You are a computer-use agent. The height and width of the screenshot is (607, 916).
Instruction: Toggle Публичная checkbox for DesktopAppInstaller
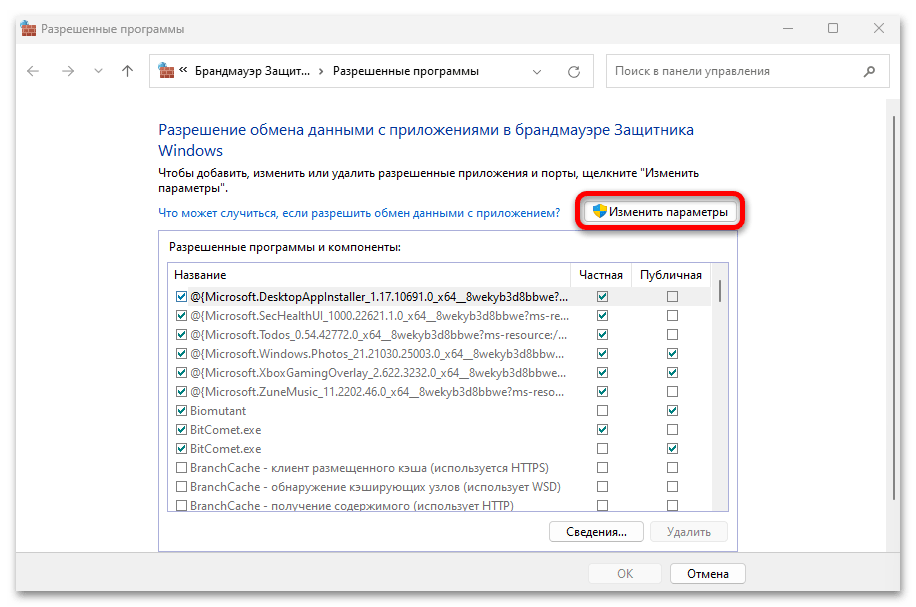pyautogui.click(x=672, y=297)
